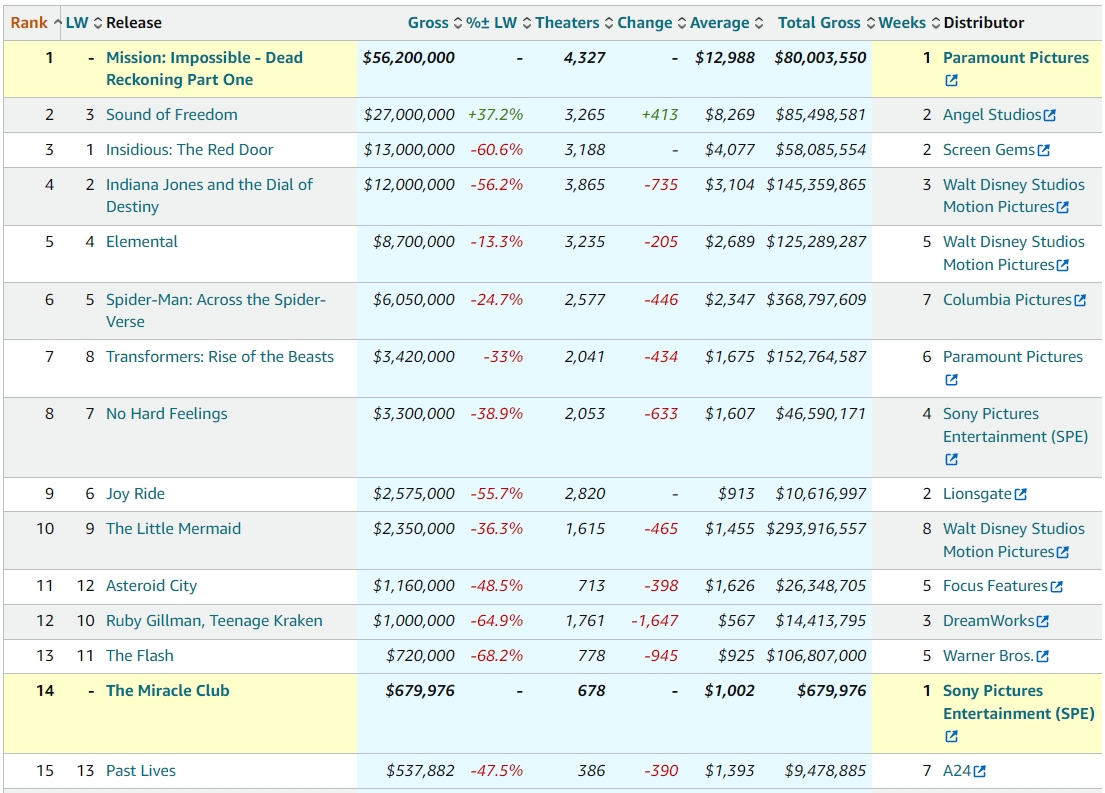Sort table by Rank column
1105x793 pixels.
[36, 23]
